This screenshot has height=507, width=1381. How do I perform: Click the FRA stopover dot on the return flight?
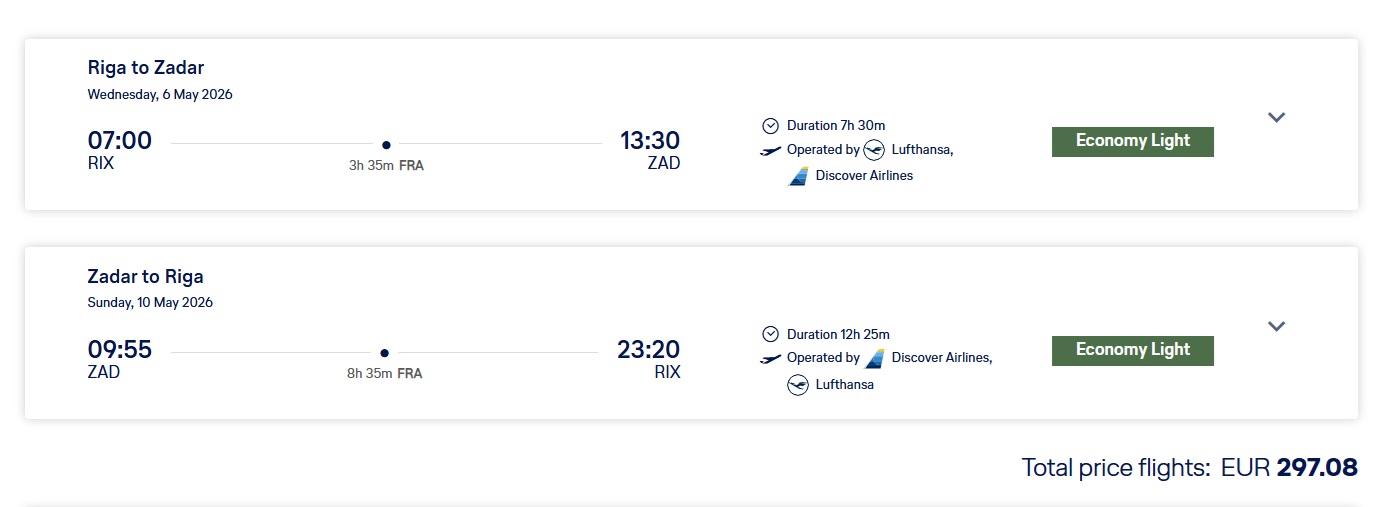(x=385, y=353)
